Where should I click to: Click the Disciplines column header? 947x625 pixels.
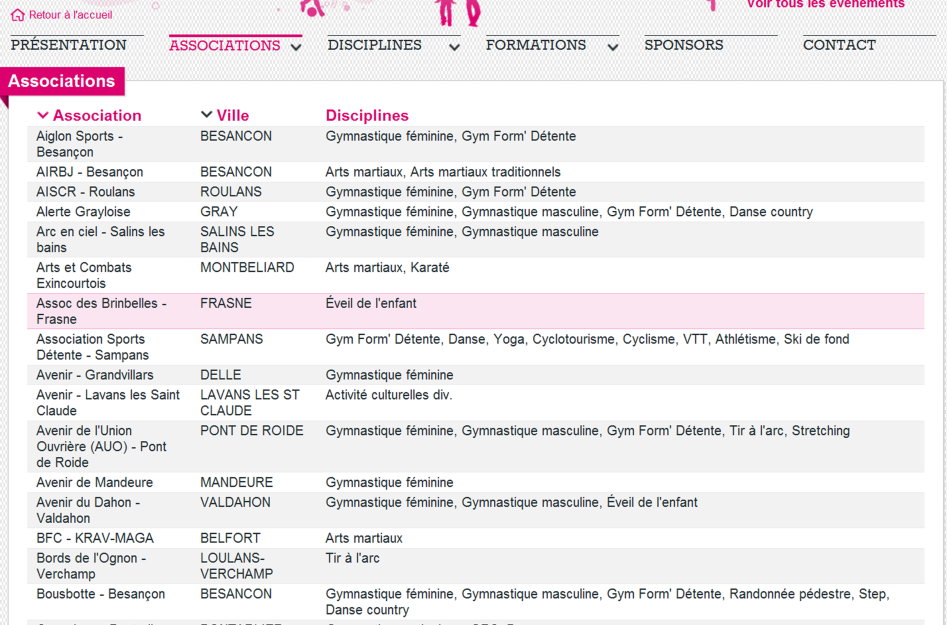click(x=367, y=115)
